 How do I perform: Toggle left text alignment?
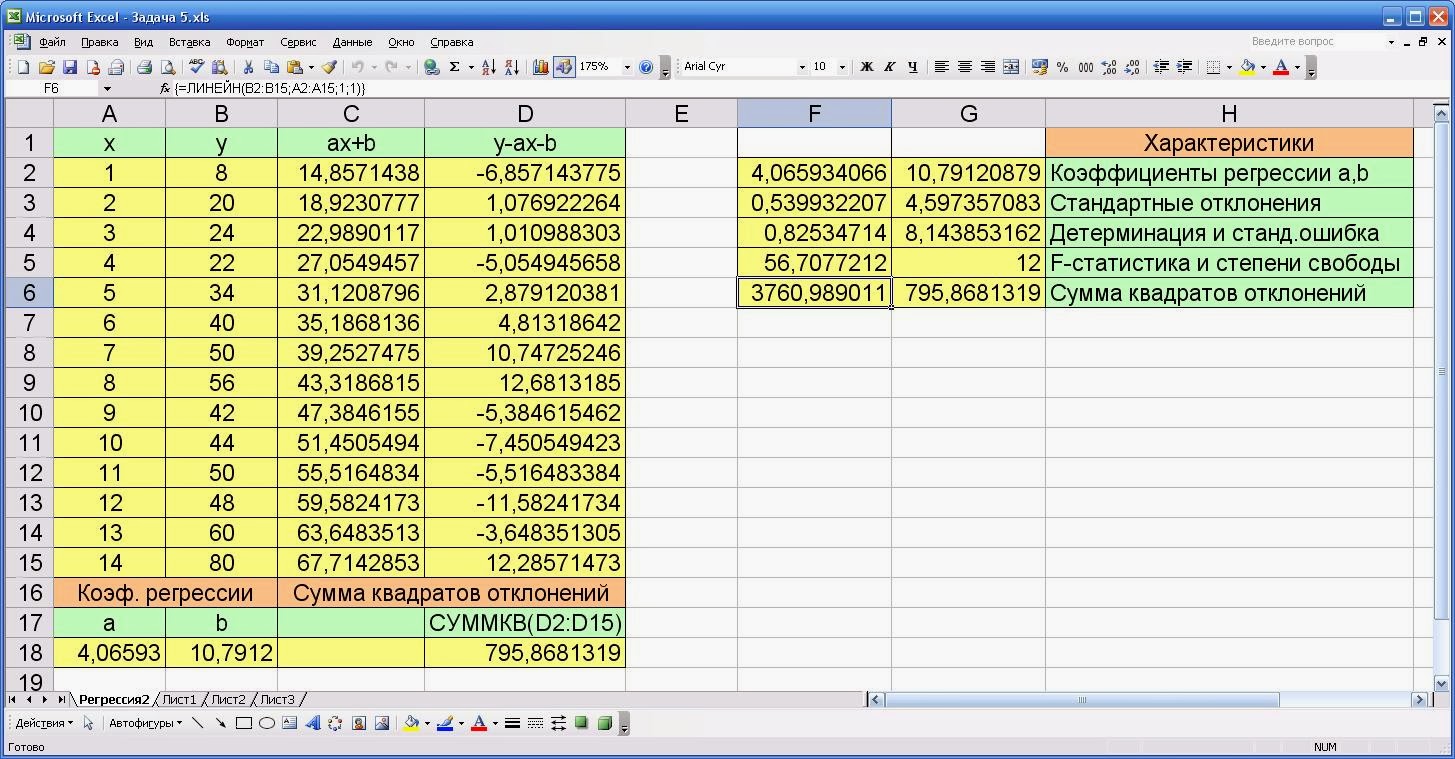tap(942, 67)
